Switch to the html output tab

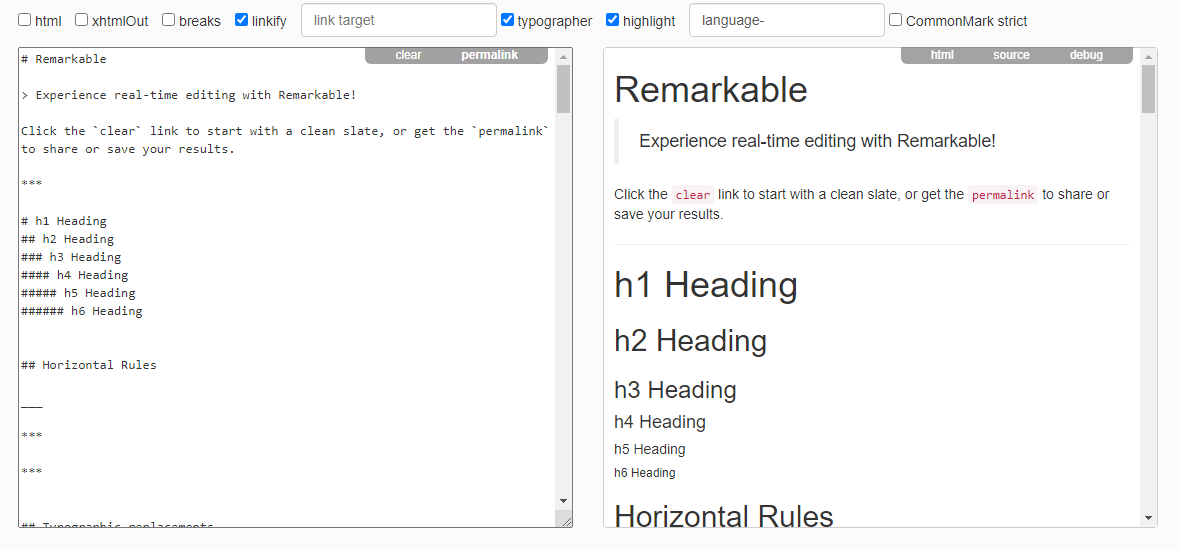(x=942, y=55)
